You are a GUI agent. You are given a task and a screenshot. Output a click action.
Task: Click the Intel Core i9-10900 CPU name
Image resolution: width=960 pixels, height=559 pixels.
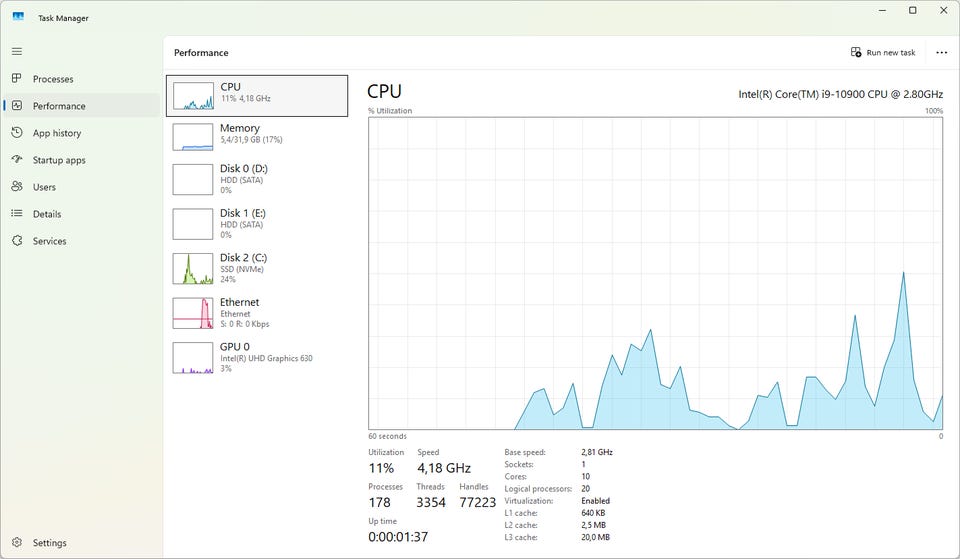click(840, 94)
